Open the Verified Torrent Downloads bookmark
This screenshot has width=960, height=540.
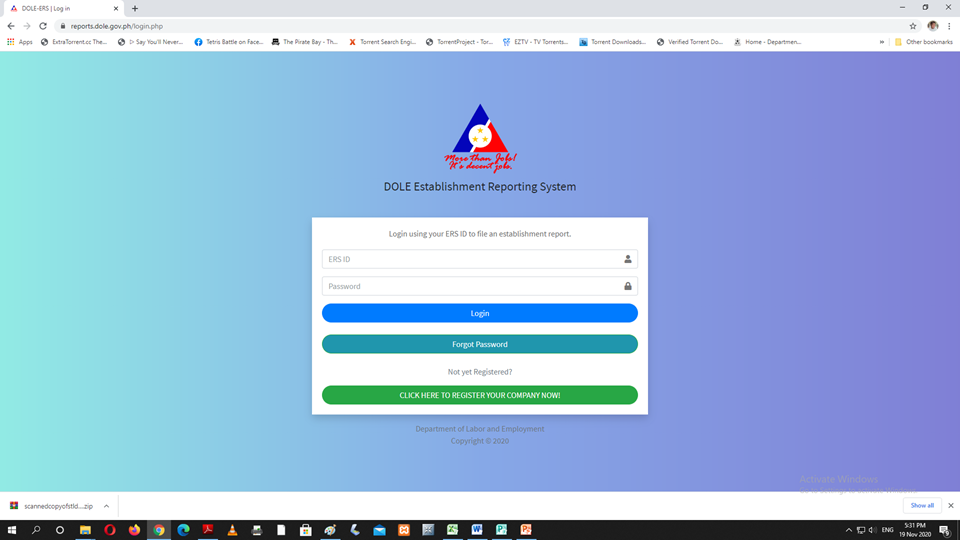point(690,42)
